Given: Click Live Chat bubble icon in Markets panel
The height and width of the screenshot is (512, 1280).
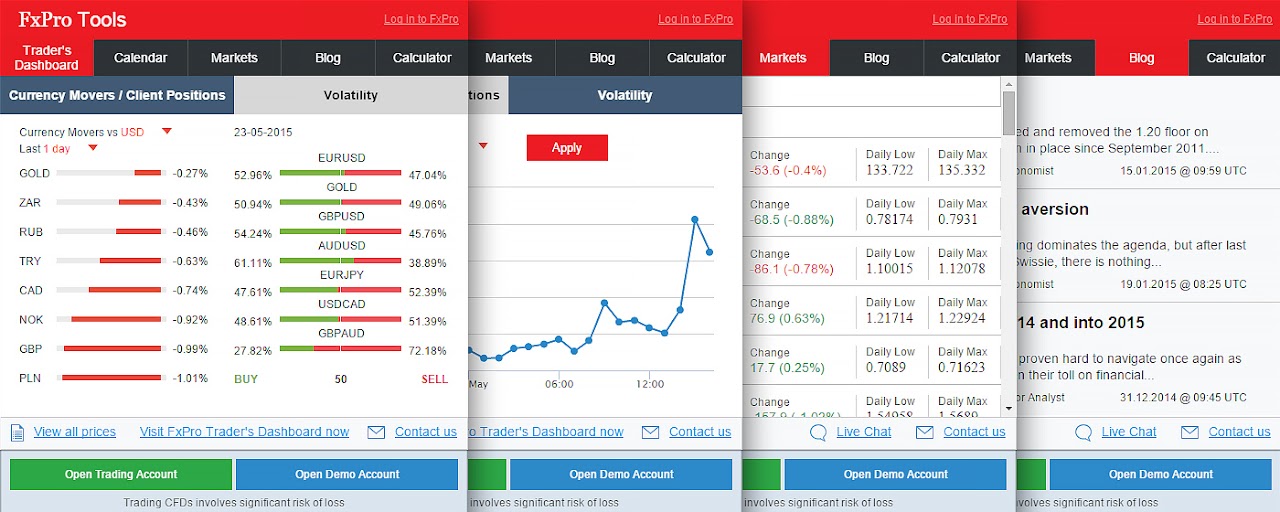Looking at the screenshot, I should point(818,432).
